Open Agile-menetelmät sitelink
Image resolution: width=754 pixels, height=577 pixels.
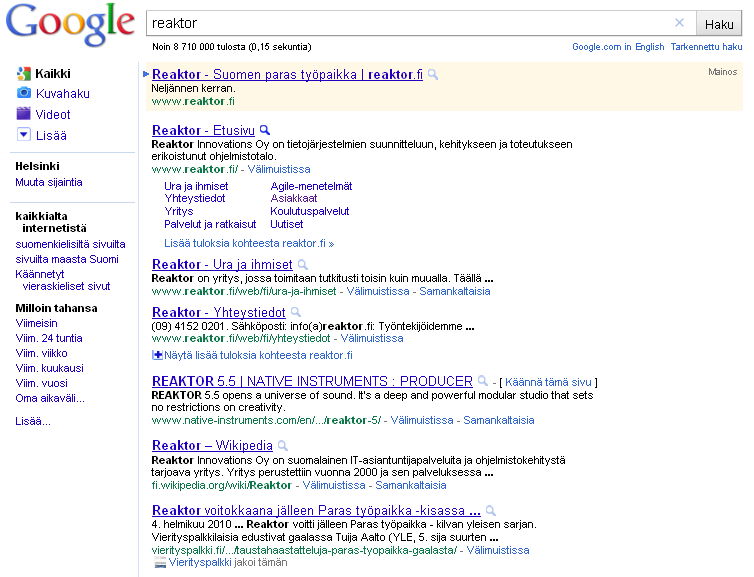[311, 186]
